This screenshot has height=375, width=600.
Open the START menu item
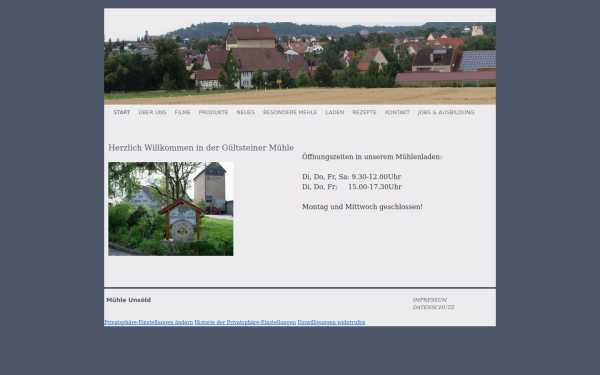122,112
